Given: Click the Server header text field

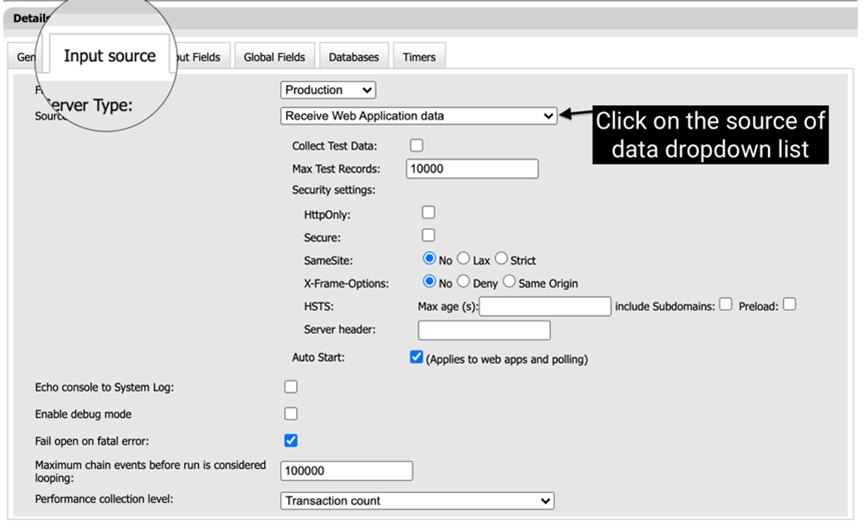Looking at the screenshot, I should coord(484,330).
